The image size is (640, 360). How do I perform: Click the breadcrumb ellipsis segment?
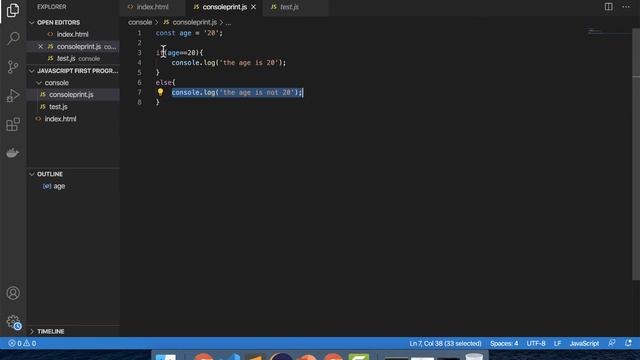[228, 22]
